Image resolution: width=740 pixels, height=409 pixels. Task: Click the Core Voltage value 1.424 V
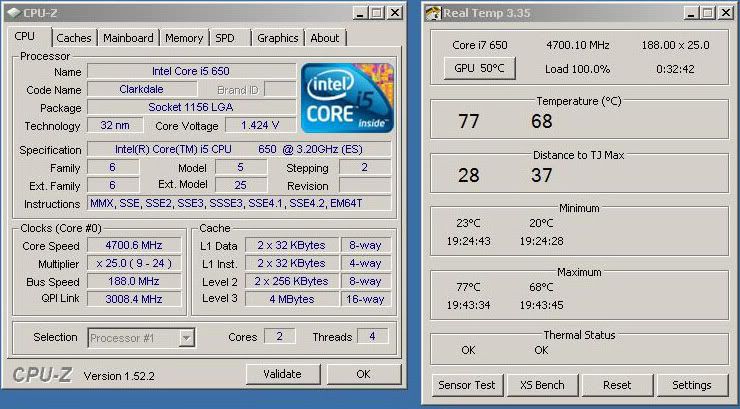pyautogui.click(x=261, y=125)
